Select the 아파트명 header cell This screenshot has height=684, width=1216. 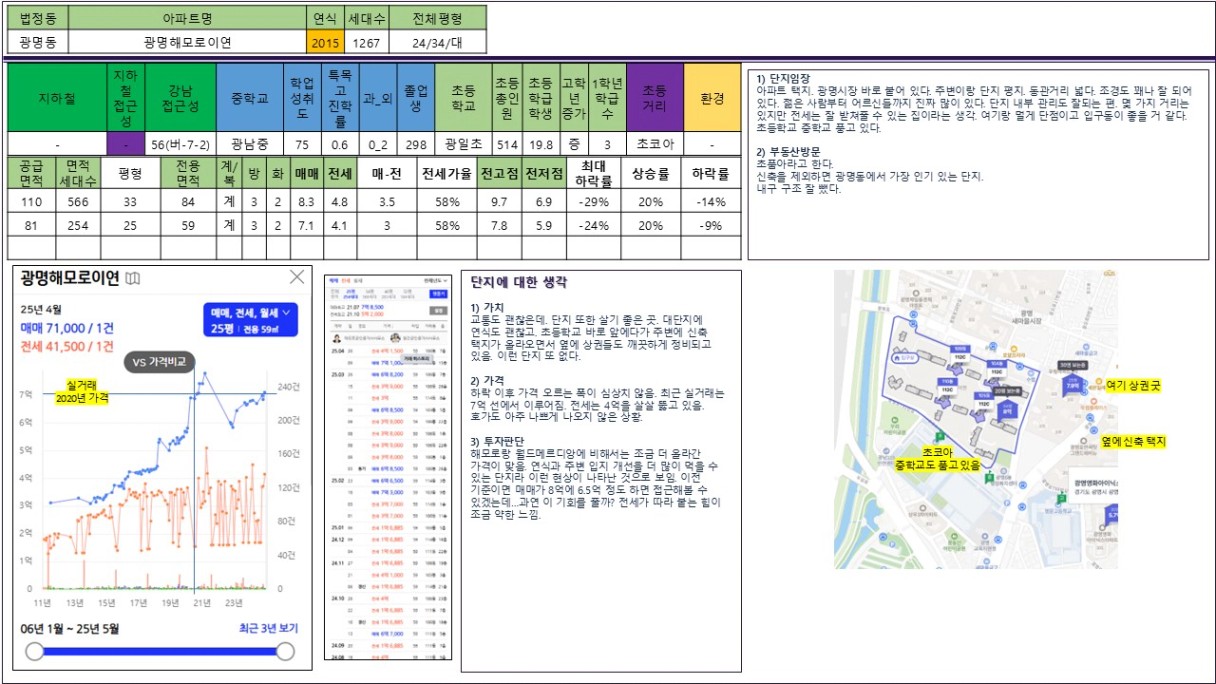[188, 18]
